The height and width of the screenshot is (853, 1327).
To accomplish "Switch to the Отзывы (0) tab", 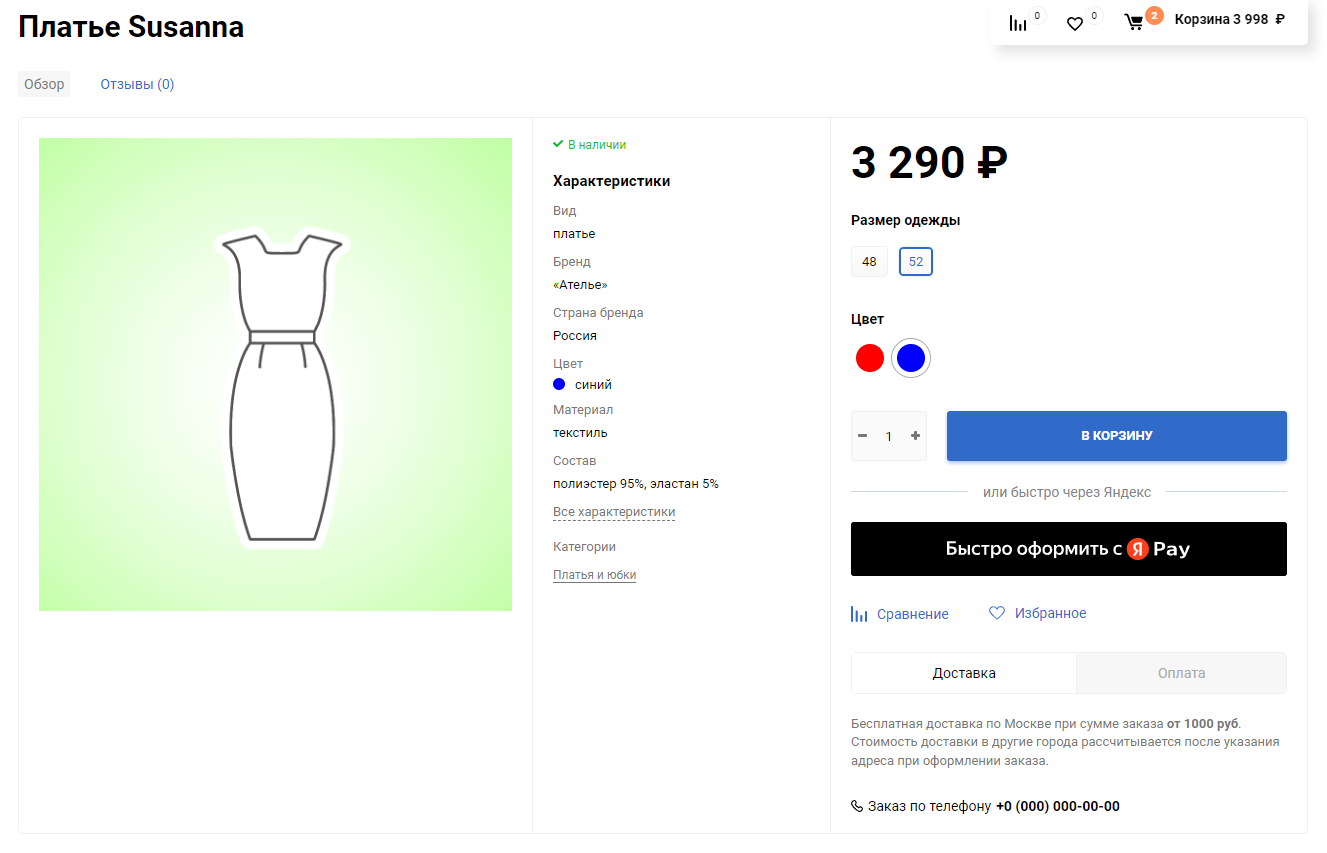I will tap(137, 84).
